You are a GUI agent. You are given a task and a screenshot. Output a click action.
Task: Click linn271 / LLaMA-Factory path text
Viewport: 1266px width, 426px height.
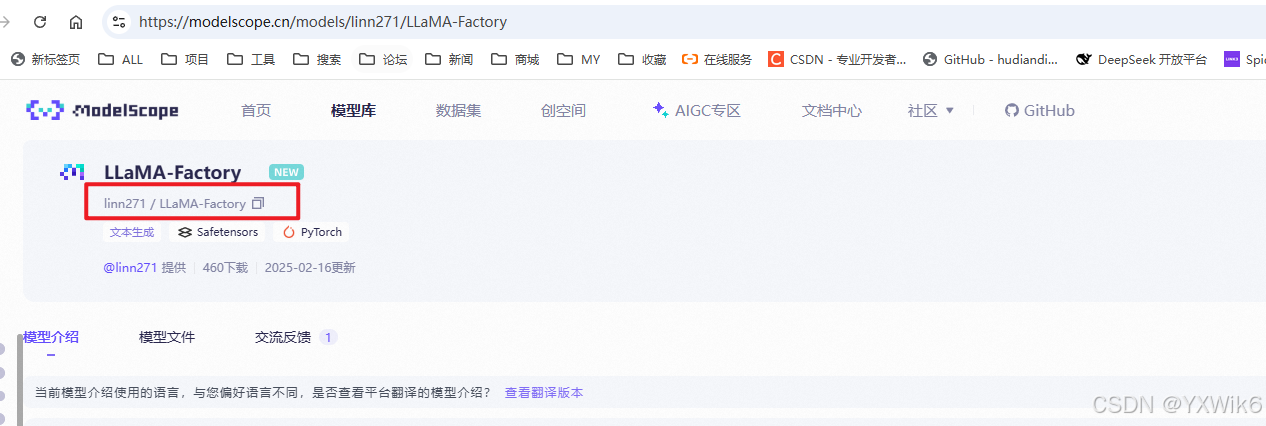point(175,203)
